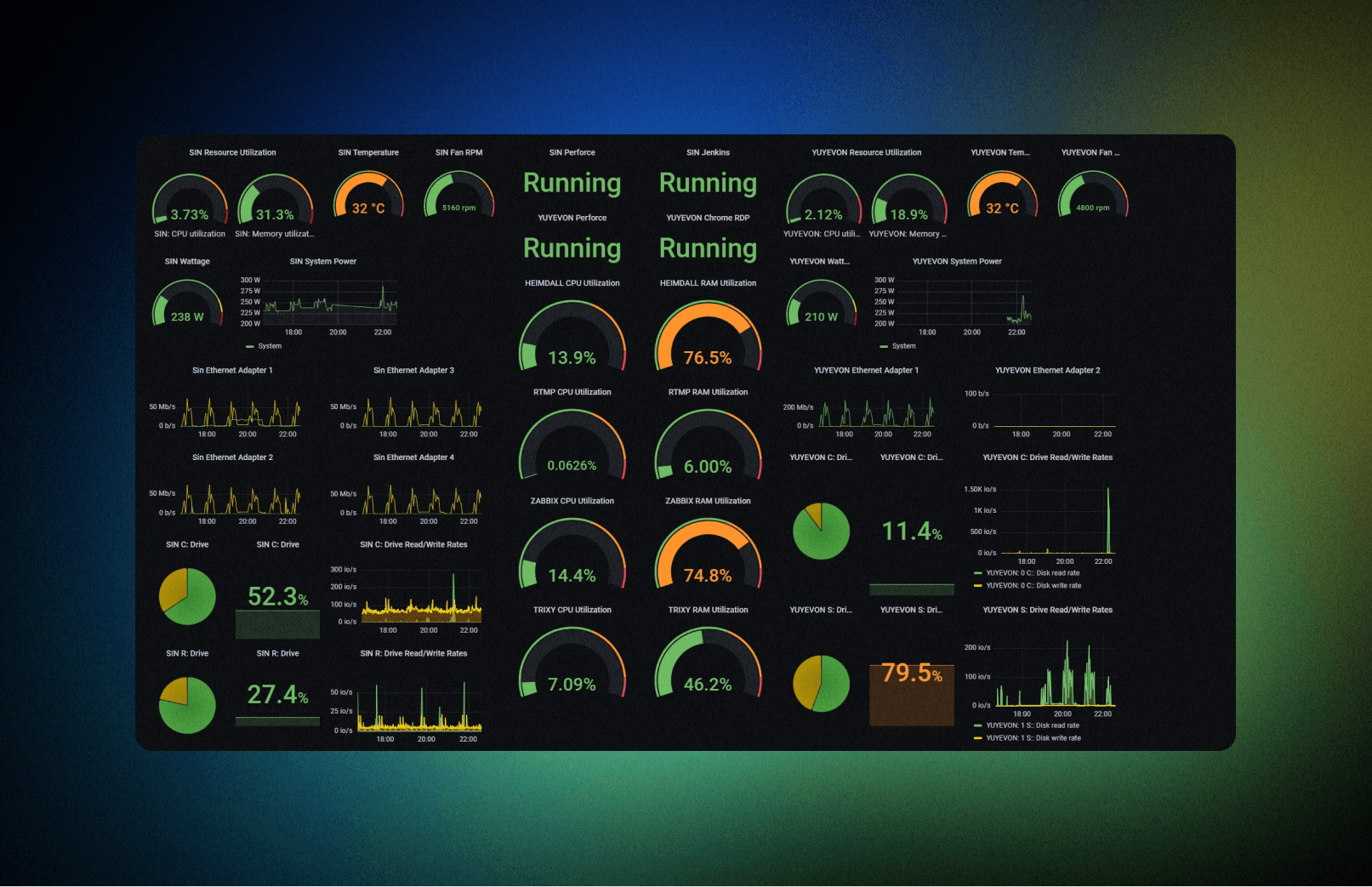Click the SIN Wattage gauge showing 238 W
Image resolution: width=1372 pixels, height=887 pixels.
187,304
